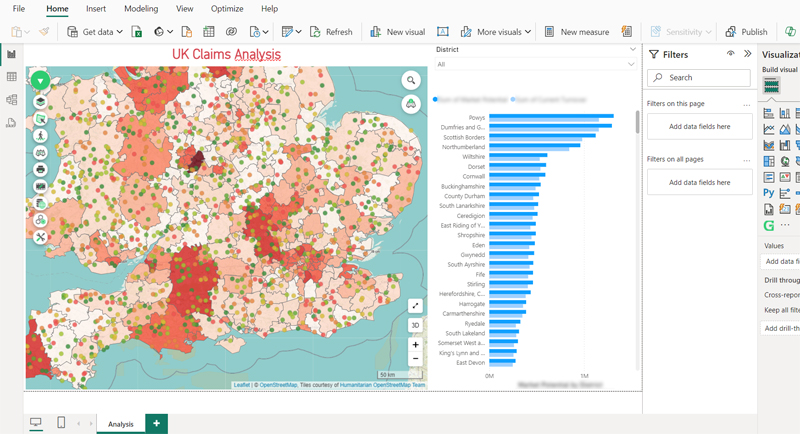
Task: Click the Dataverse icon in ribbon
Action: click(231, 32)
